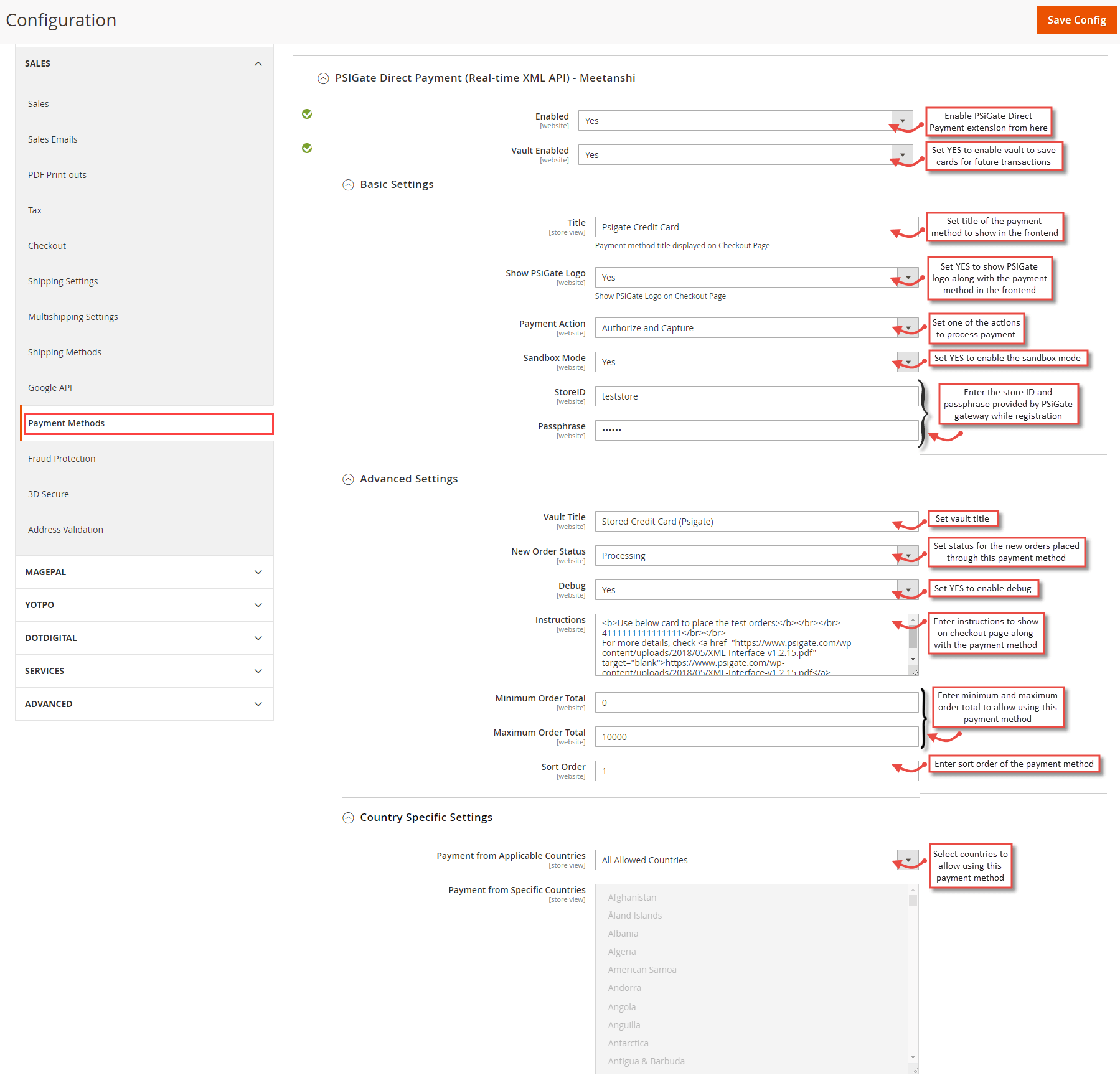
Task: Click green checkmark beside Vault Enabled
Action: 307,148
